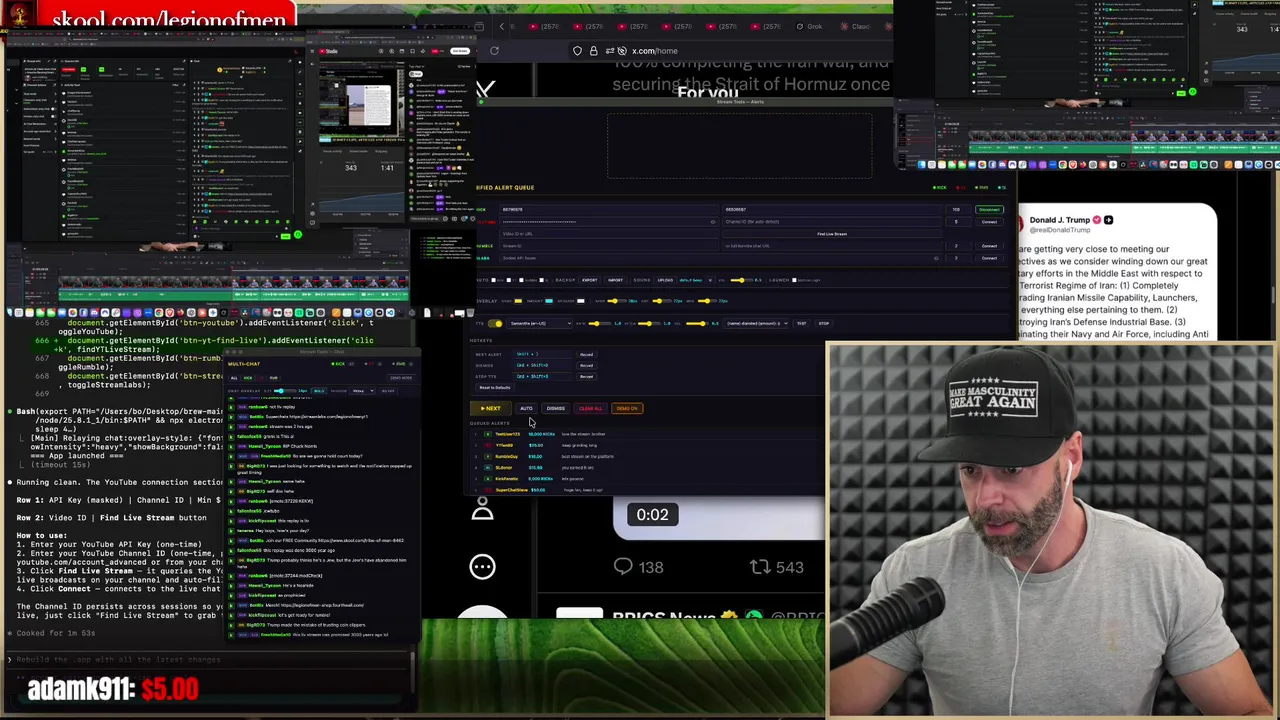The width and height of the screenshot is (1280, 720).
Task: Click the X logo on the x.com page
Action: [x=485, y=89]
